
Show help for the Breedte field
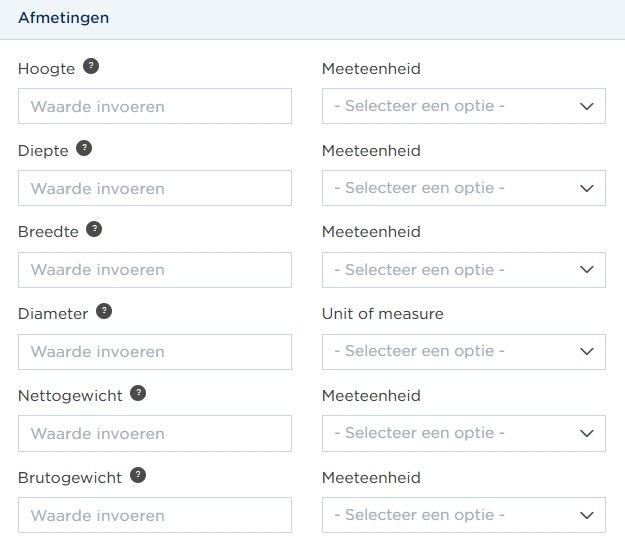94,229
